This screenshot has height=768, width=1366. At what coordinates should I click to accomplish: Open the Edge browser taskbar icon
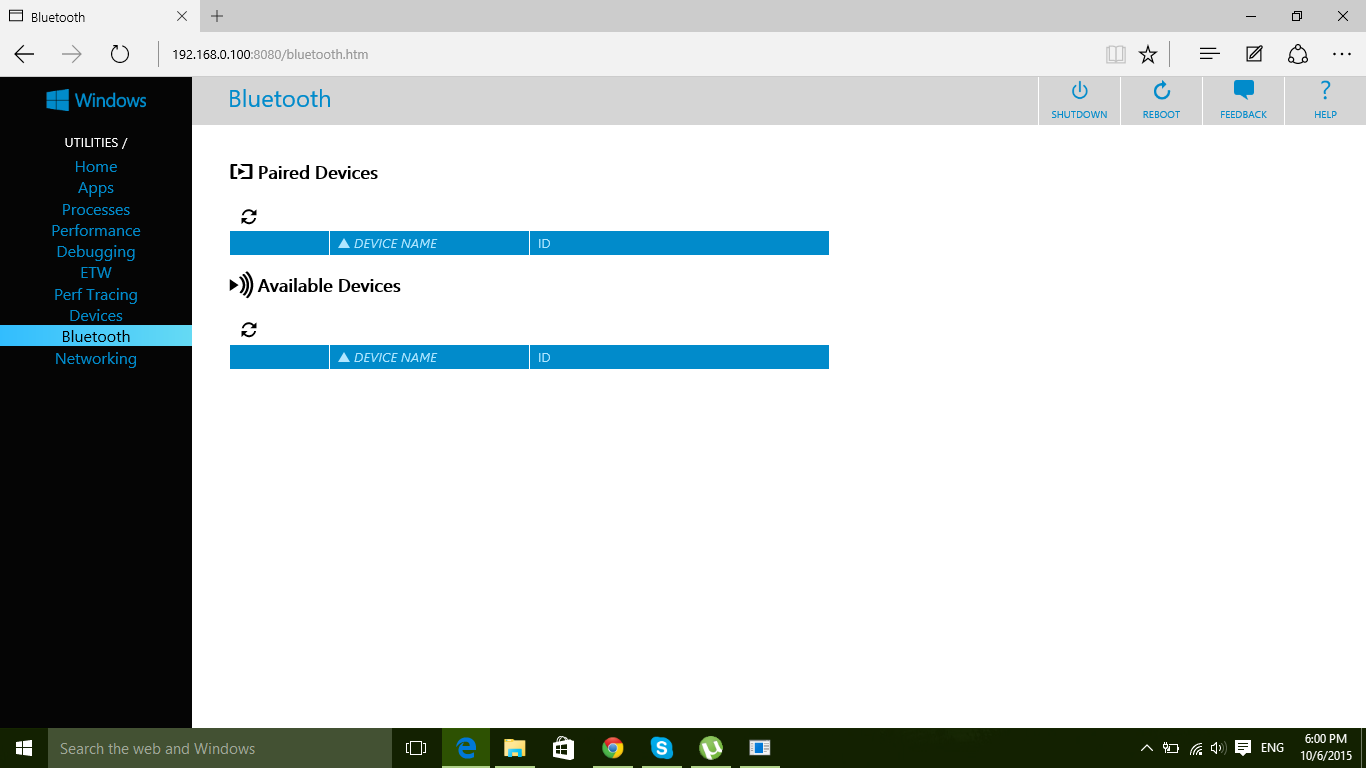coord(465,748)
